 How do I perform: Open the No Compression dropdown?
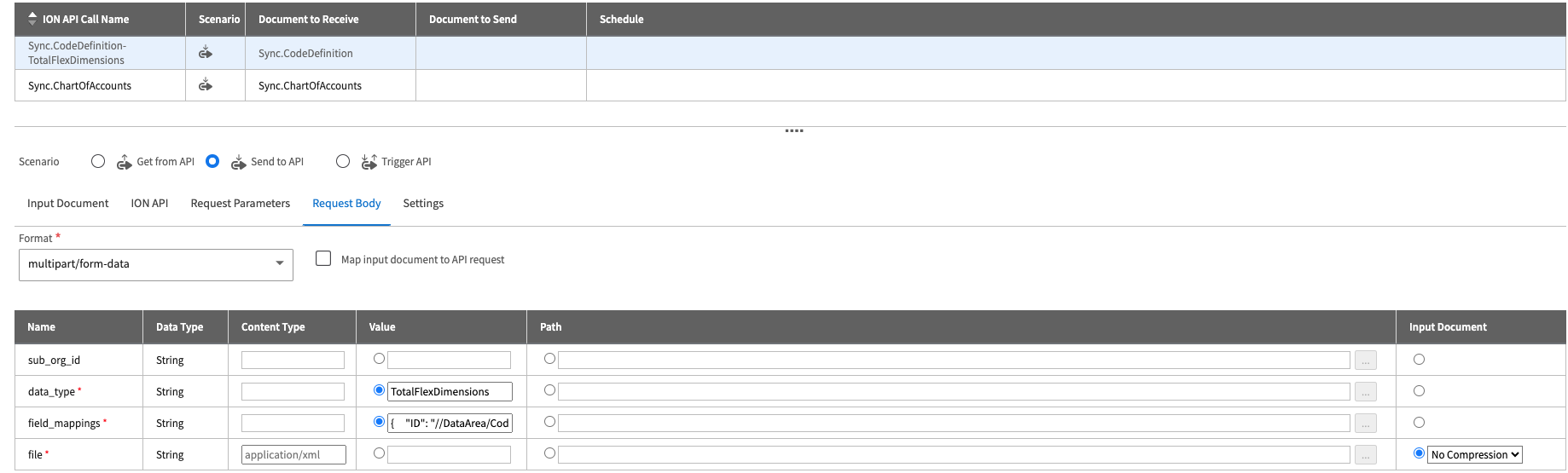click(x=1475, y=455)
